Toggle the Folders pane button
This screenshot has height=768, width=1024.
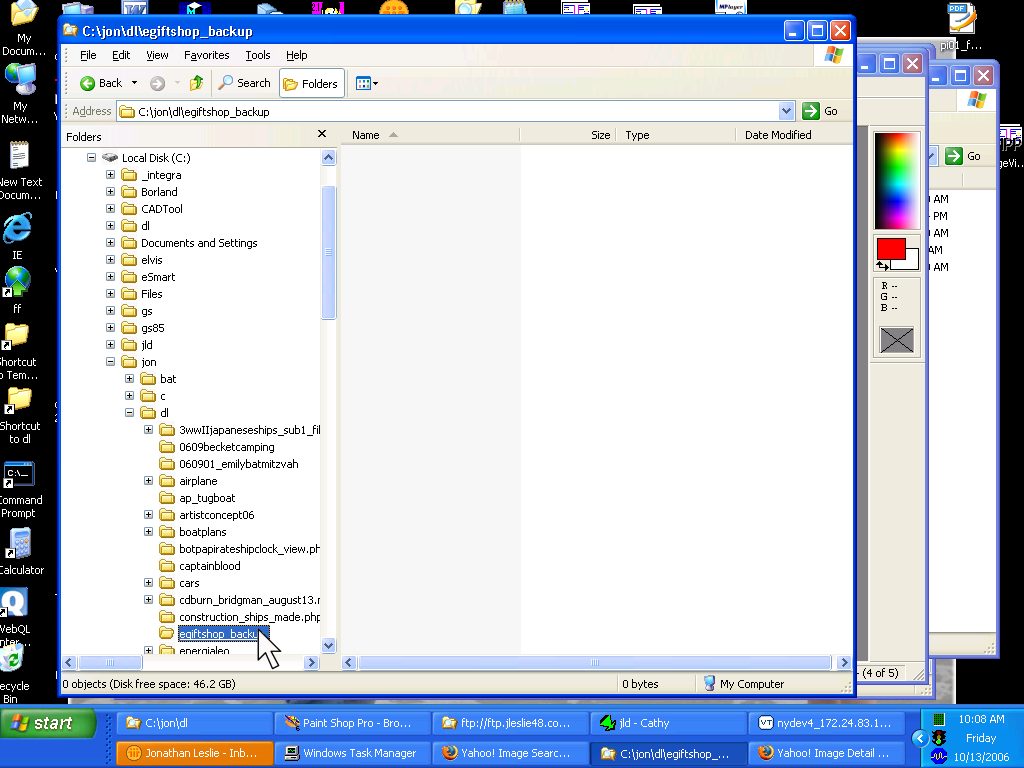[x=311, y=84]
